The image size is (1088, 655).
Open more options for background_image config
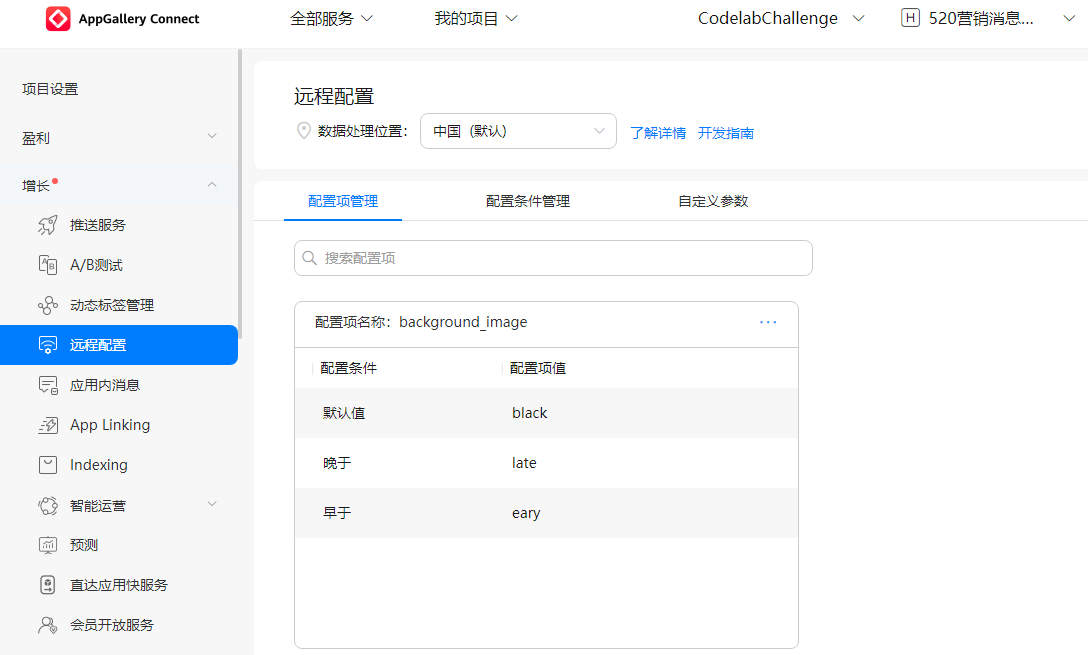click(x=768, y=322)
